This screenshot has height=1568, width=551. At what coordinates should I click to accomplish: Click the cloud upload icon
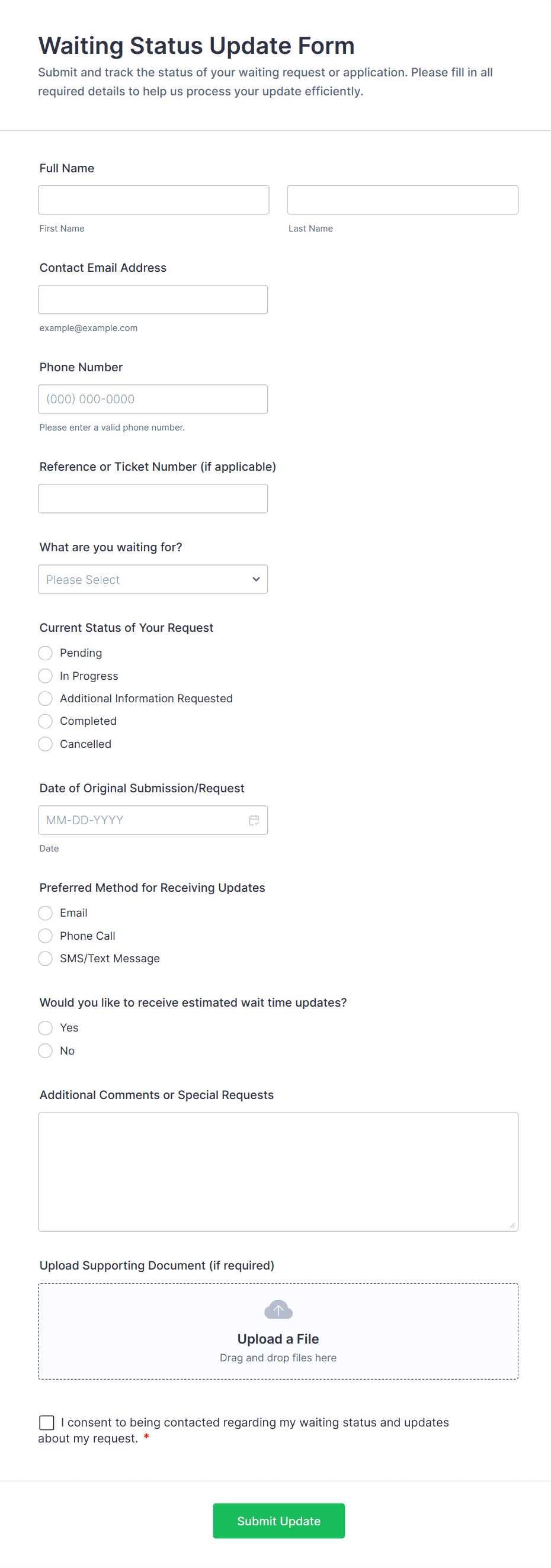click(278, 1309)
